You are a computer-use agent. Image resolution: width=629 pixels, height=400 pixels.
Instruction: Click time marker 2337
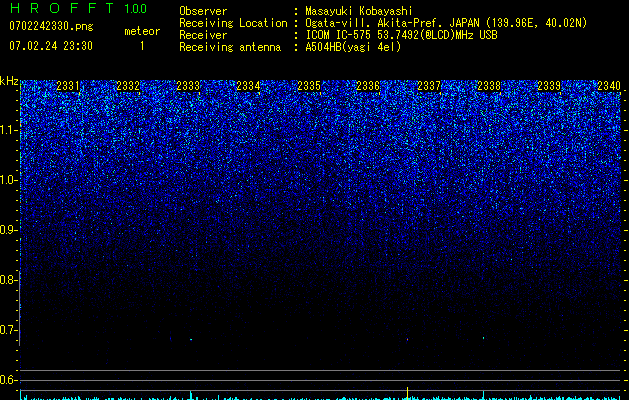[x=429, y=86]
